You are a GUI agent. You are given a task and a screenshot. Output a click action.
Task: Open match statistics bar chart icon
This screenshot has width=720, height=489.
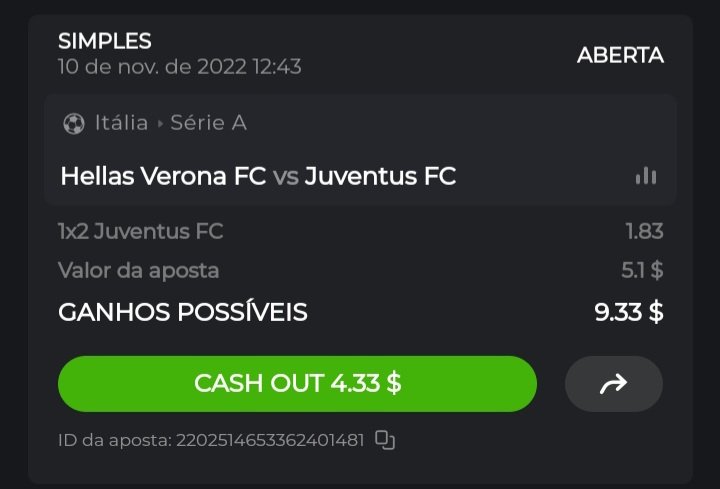[646, 176]
